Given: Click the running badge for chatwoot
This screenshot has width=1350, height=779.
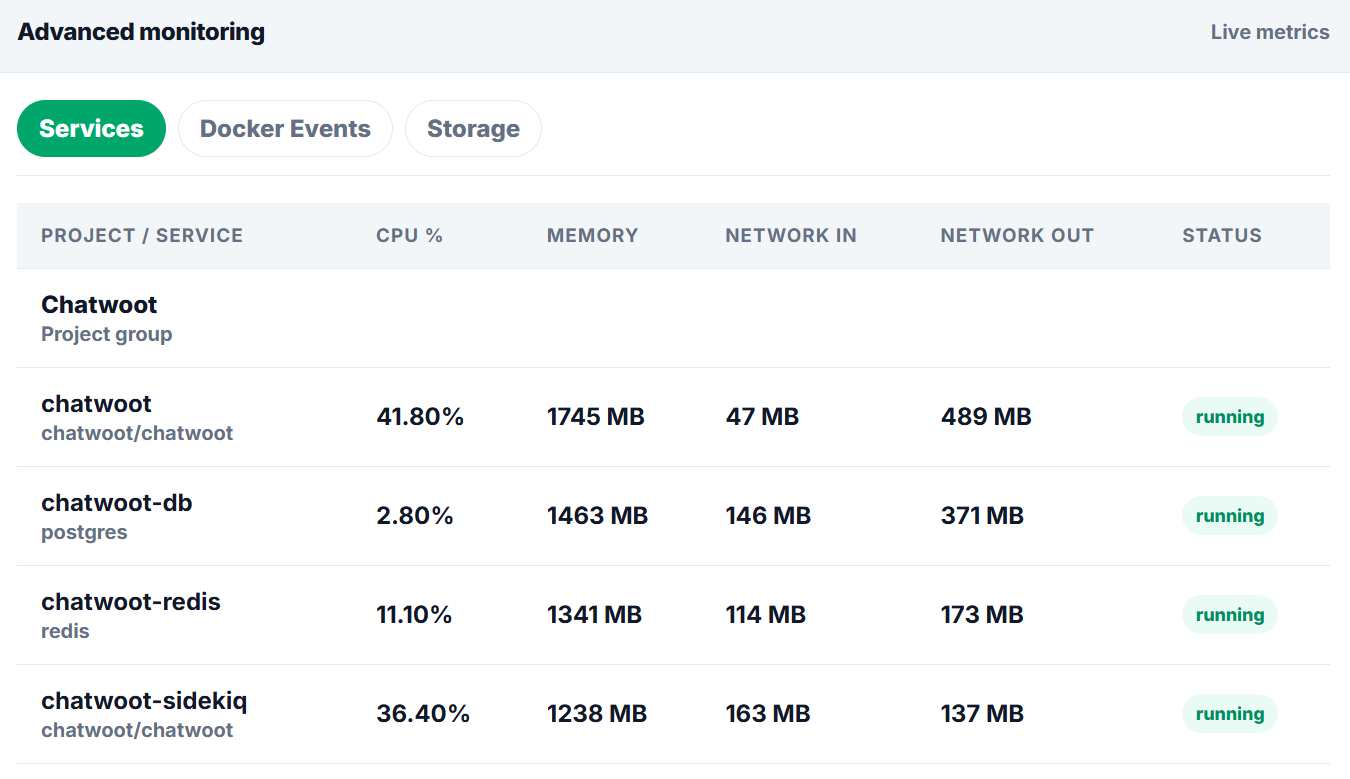Looking at the screenshot, I should pyautogui.click(x=1230, y=417).
